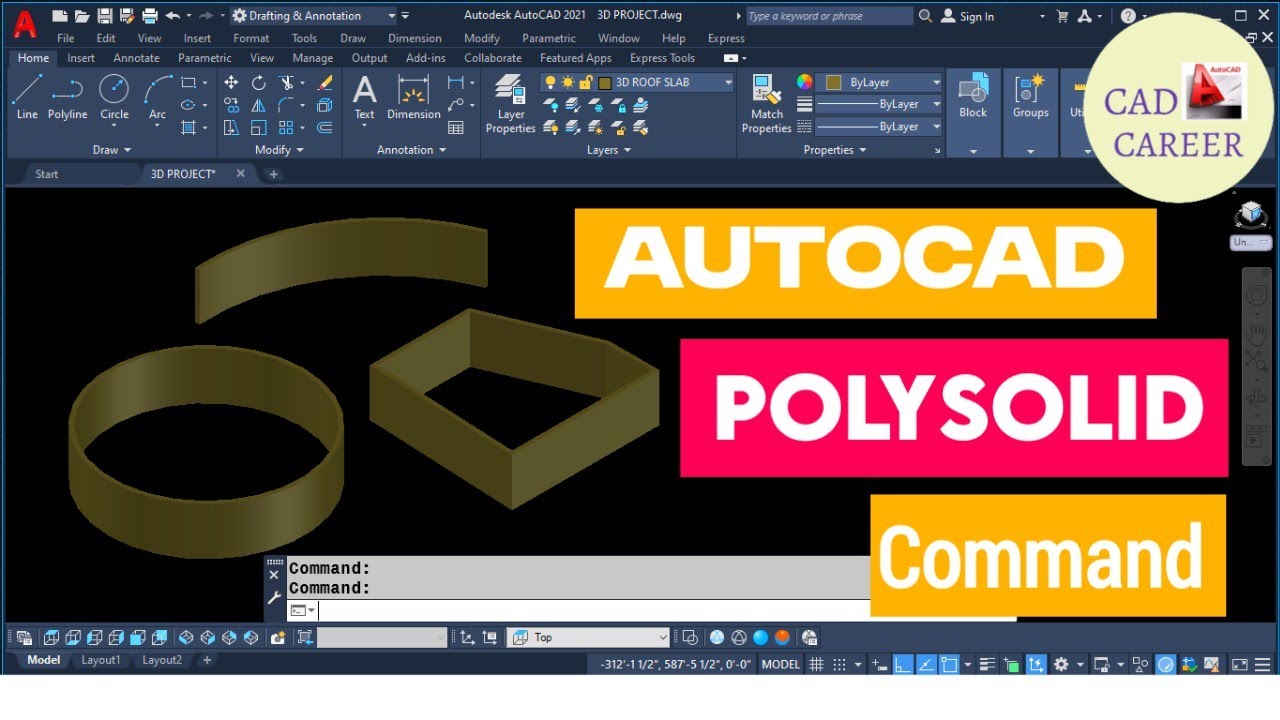Click the layer color swatch beside 3D ROOF SLAB
1280x720 pixels.
coord(604,82)
